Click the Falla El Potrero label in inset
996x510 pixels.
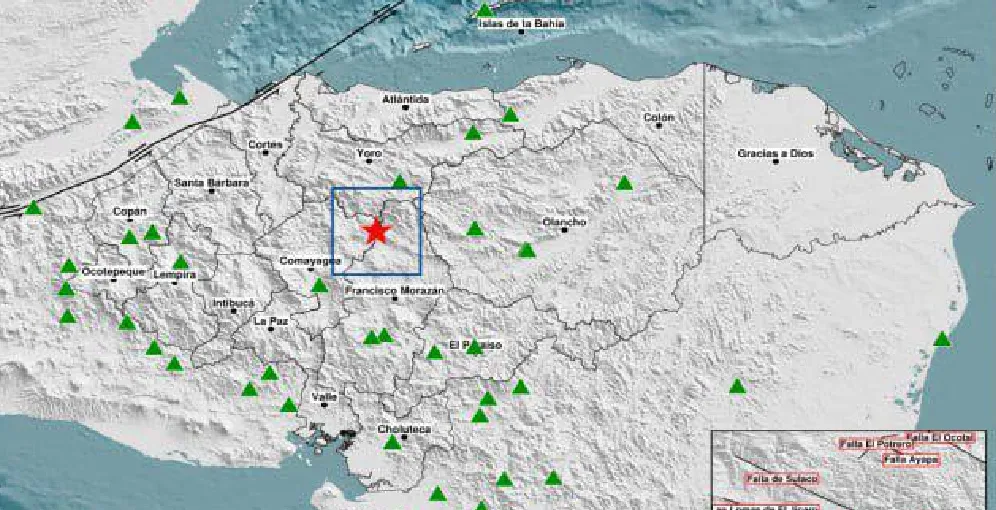pos(875,444)
